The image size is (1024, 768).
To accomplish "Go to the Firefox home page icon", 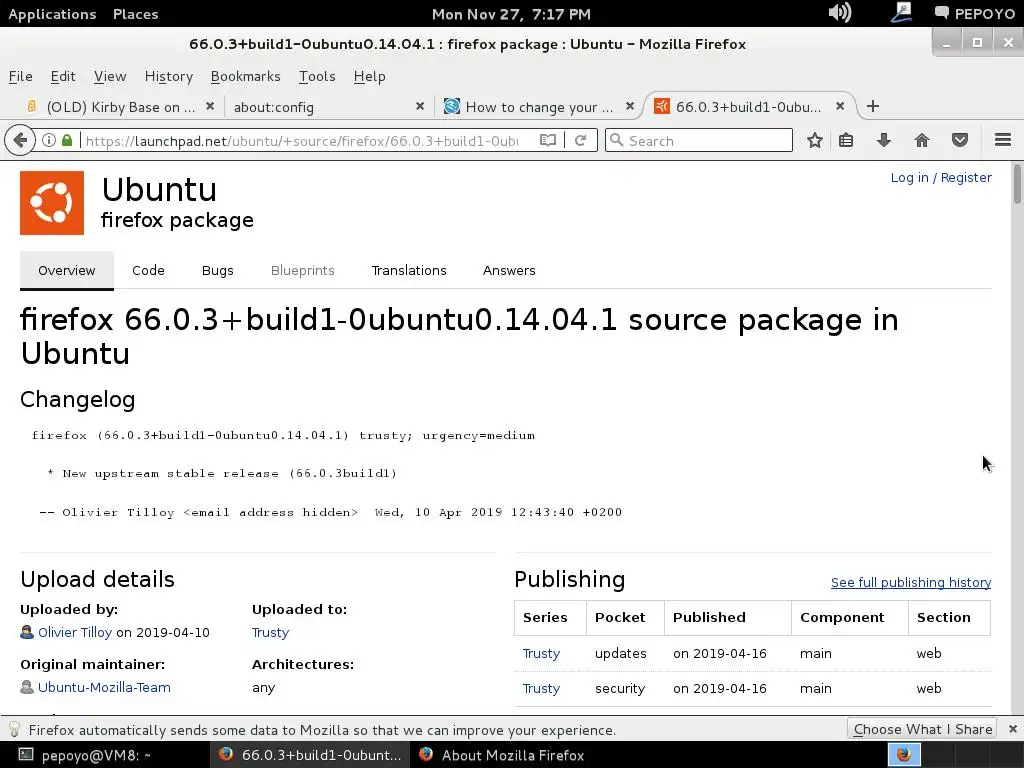I will click(x=921, y=140).
